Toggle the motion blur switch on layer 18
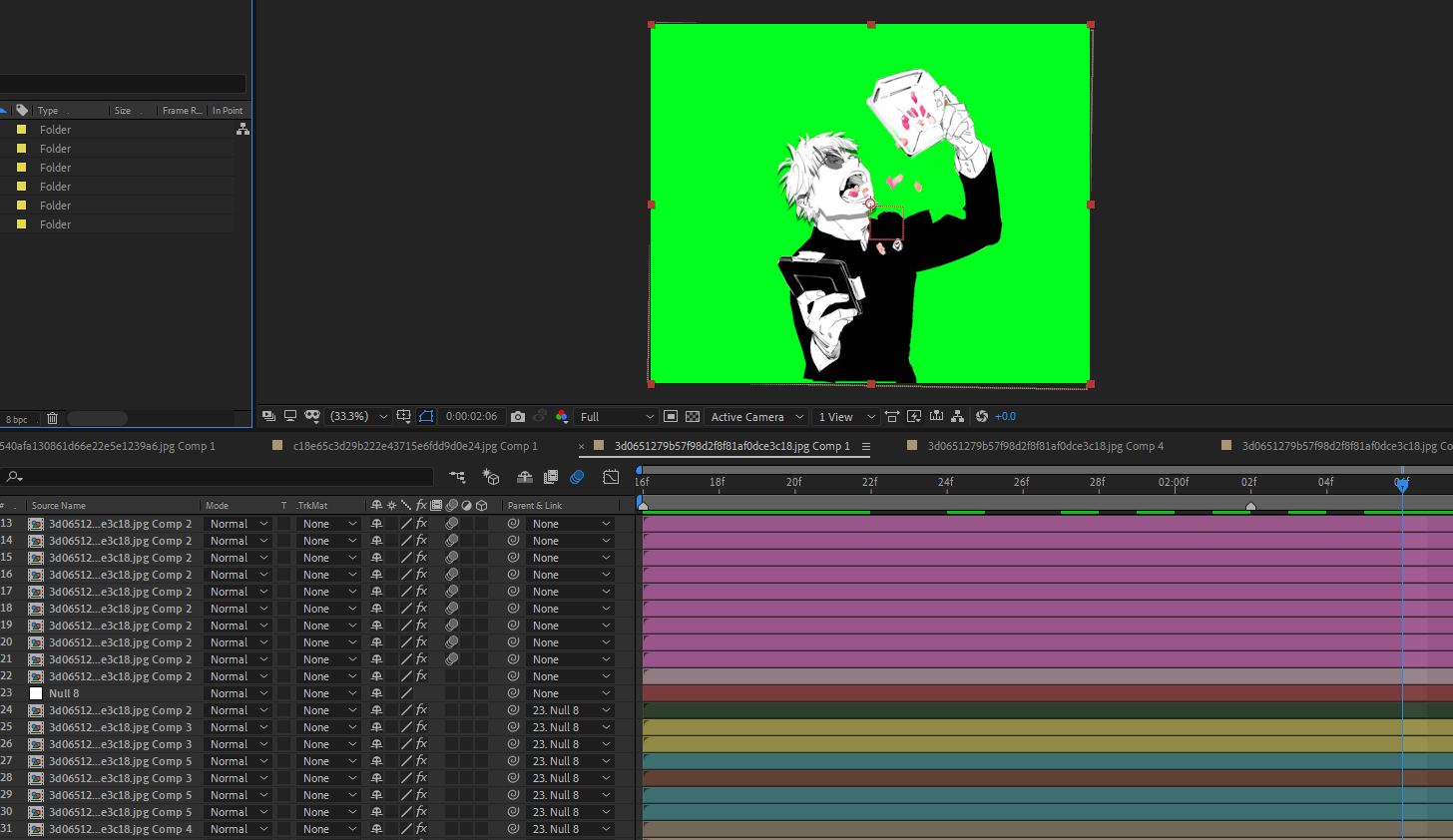Image resolution: width=1453 pixels, height=840 pixels. (x=451, y=609)
